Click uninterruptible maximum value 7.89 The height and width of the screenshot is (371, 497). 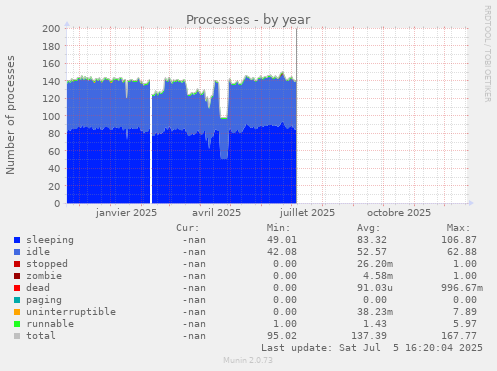coord(465,312)
